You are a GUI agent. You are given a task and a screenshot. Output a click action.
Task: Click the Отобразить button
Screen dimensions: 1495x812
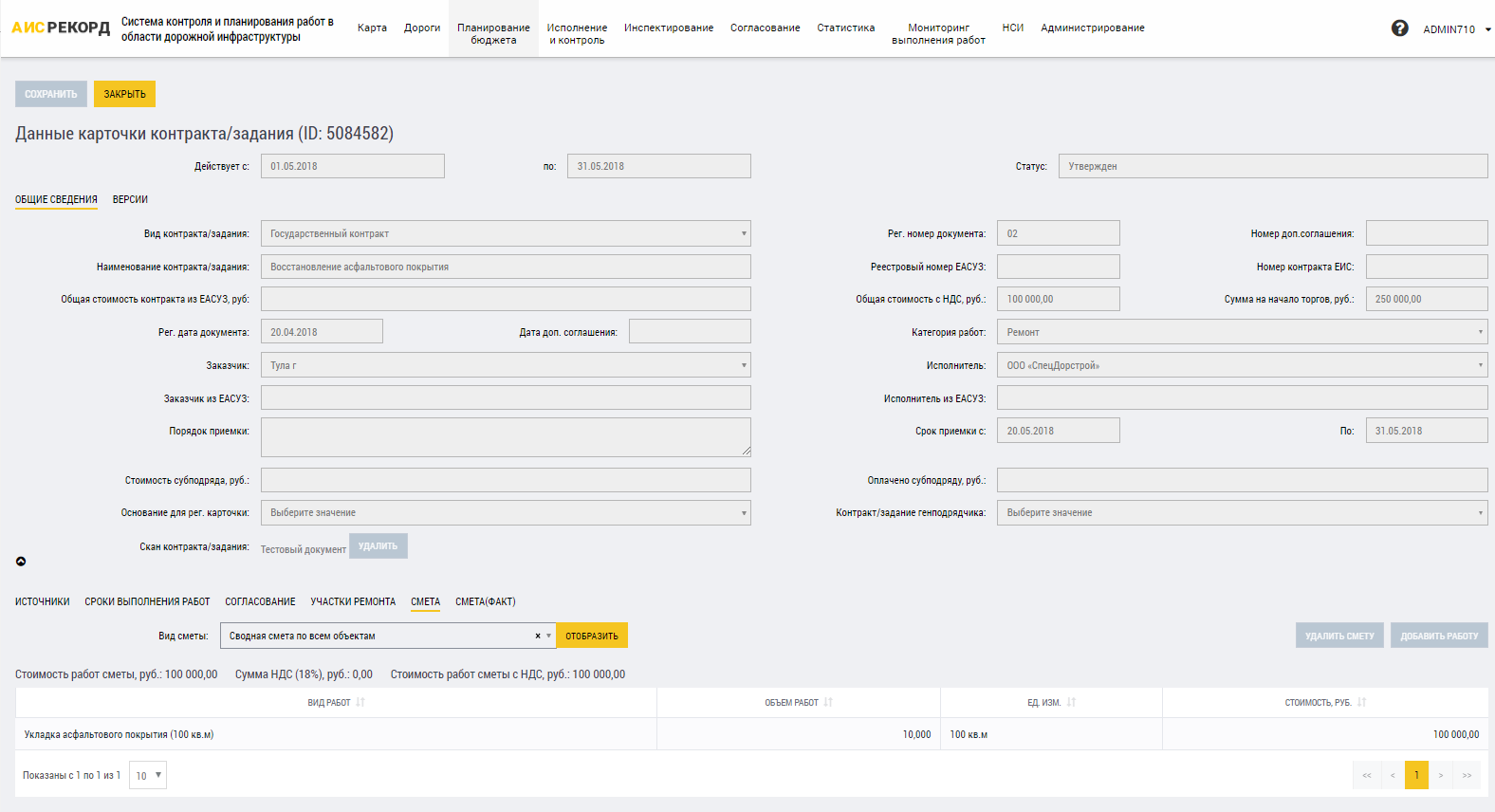click(x=592, y=636)
